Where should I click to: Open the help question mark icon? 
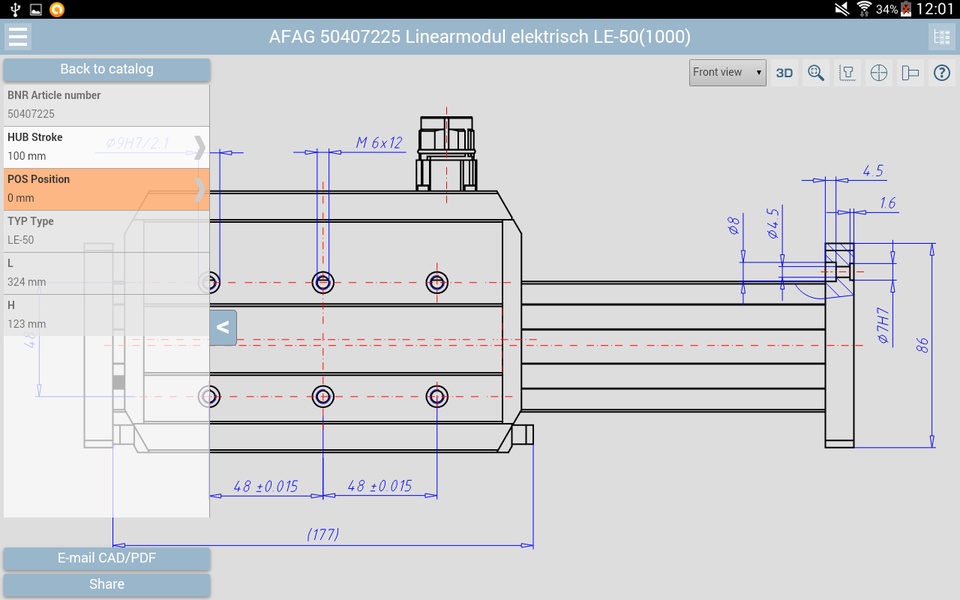[x=942, y=73]
